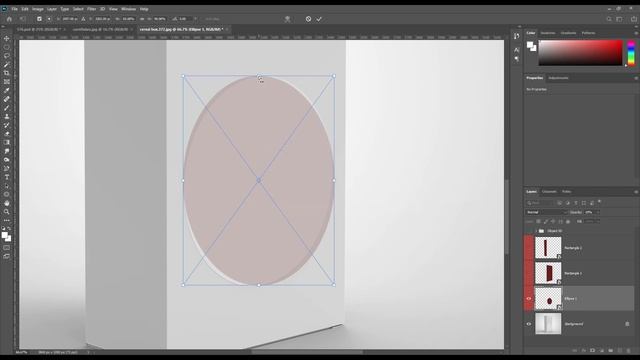Select the Frame tool
This screenshot has width=640, height=360.
click(x=7, y=82)
